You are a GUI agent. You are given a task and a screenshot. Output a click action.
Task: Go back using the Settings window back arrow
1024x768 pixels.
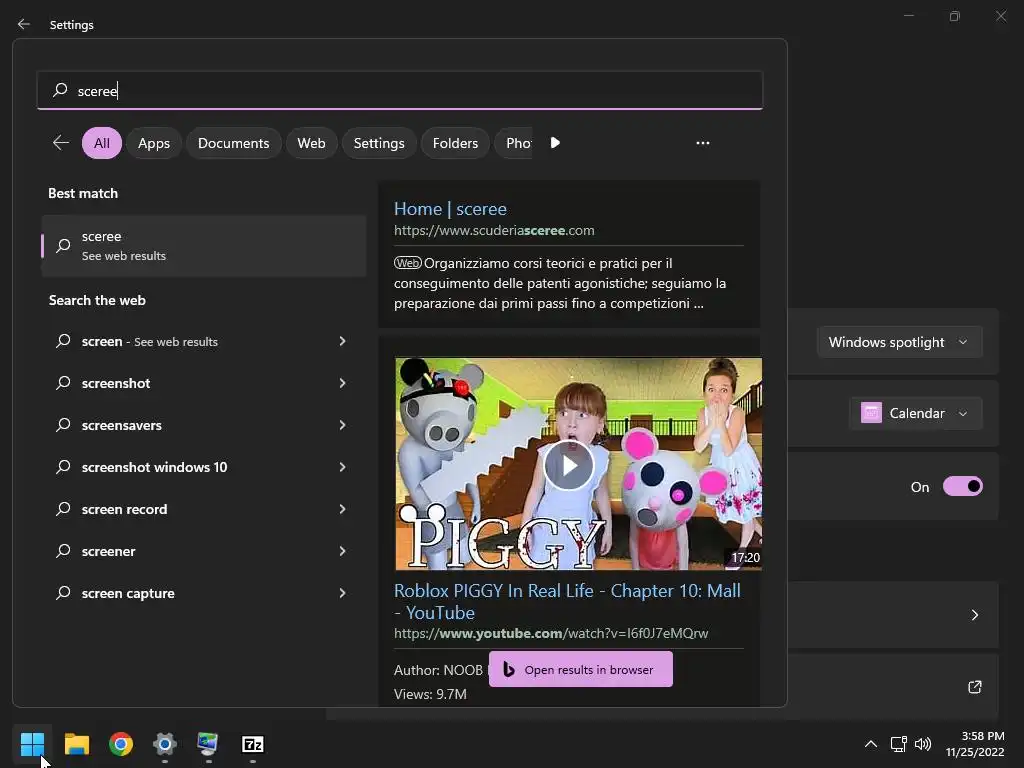(24, 24)
